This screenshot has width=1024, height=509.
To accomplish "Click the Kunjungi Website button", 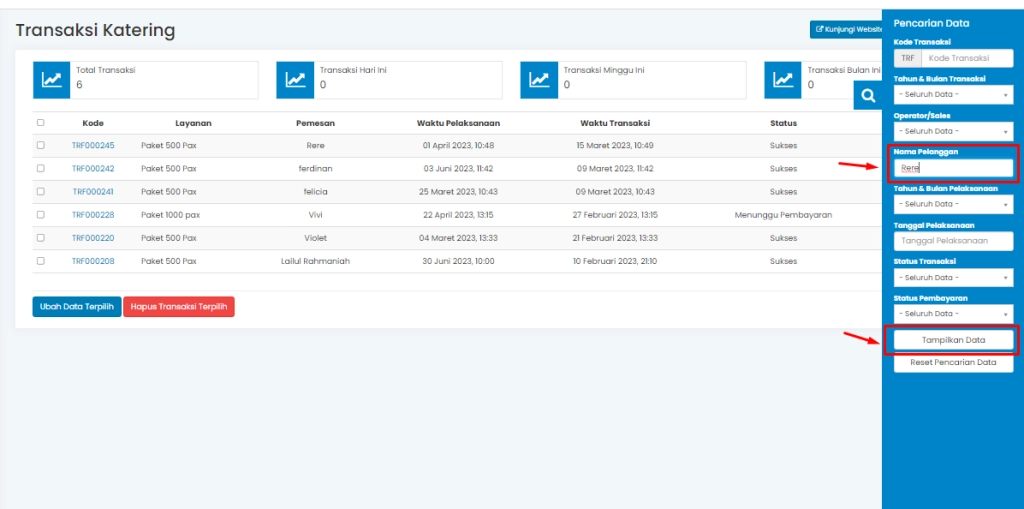I will 846,29.
